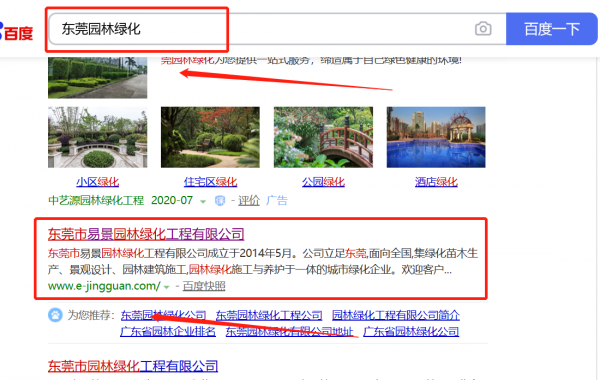The width and height of the screenshot is (600, 380).
Task: Open the 酒店绿化 link
Action: click(436, 182)
